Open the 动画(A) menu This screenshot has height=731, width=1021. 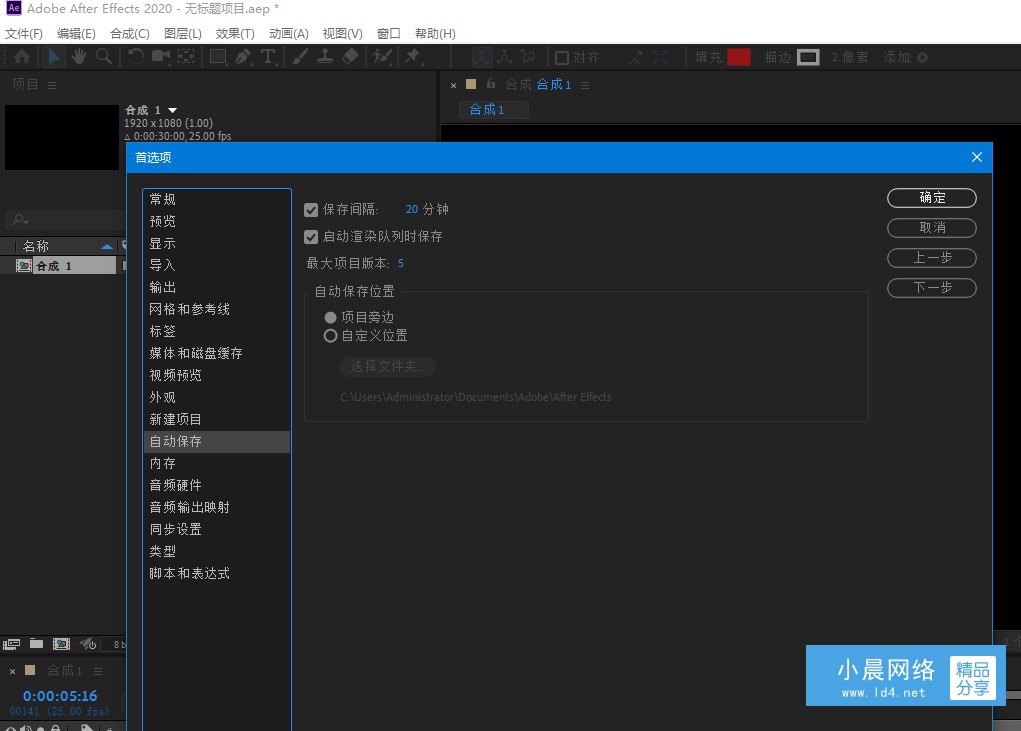[288, 34]
